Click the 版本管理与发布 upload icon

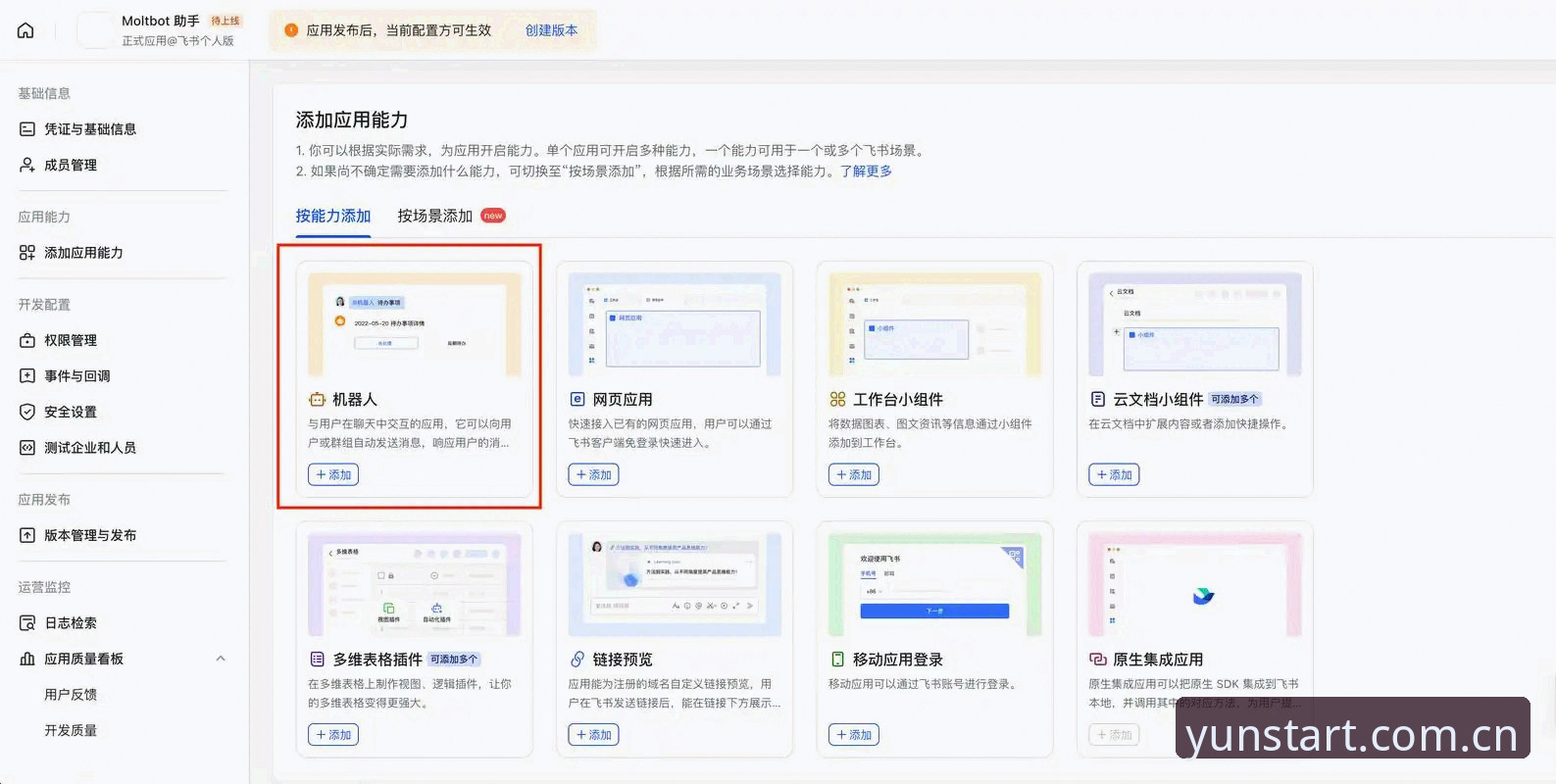[27, 535]
